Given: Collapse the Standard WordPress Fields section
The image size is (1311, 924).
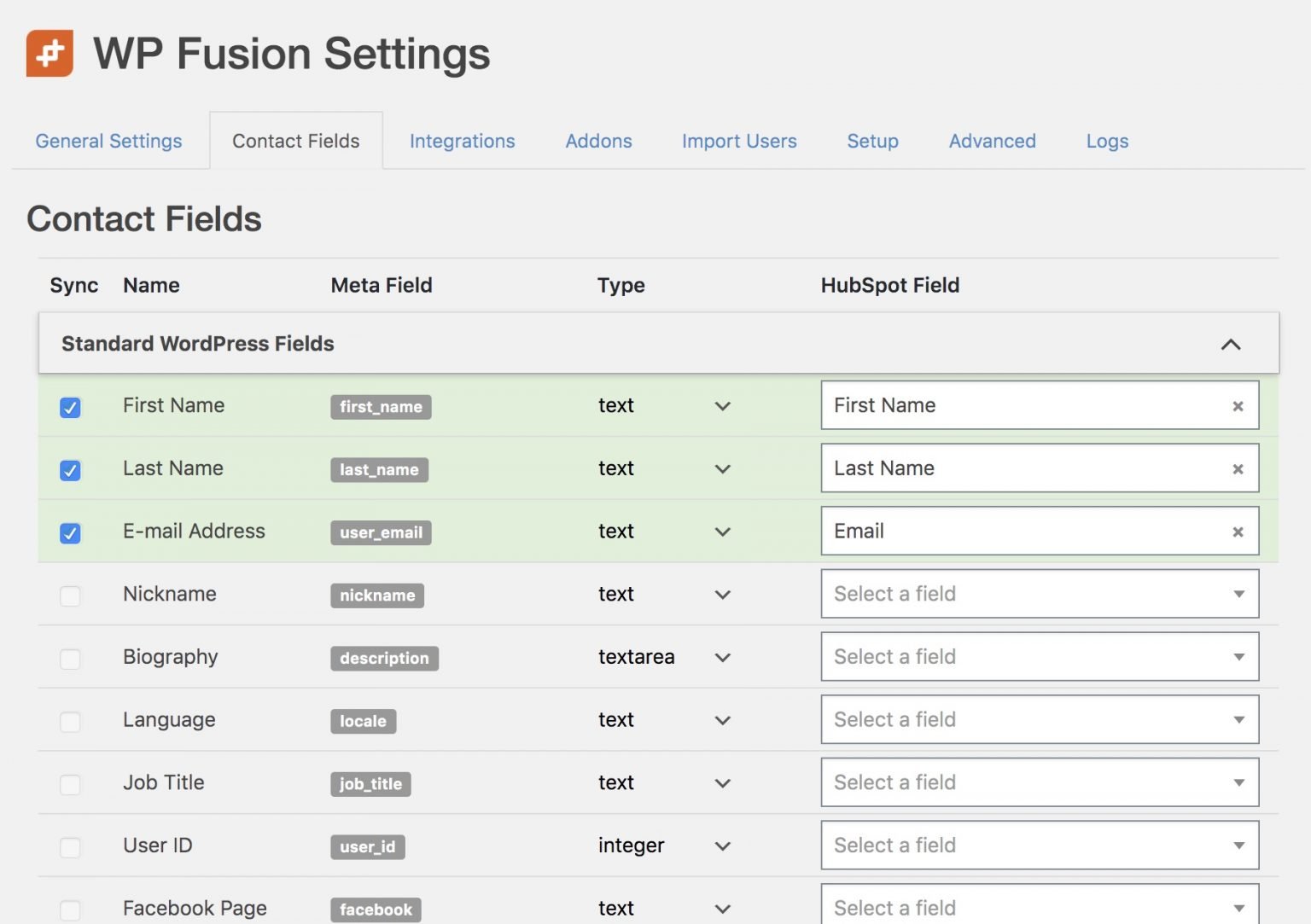Looking at the screenshot, I should 1230,344.
